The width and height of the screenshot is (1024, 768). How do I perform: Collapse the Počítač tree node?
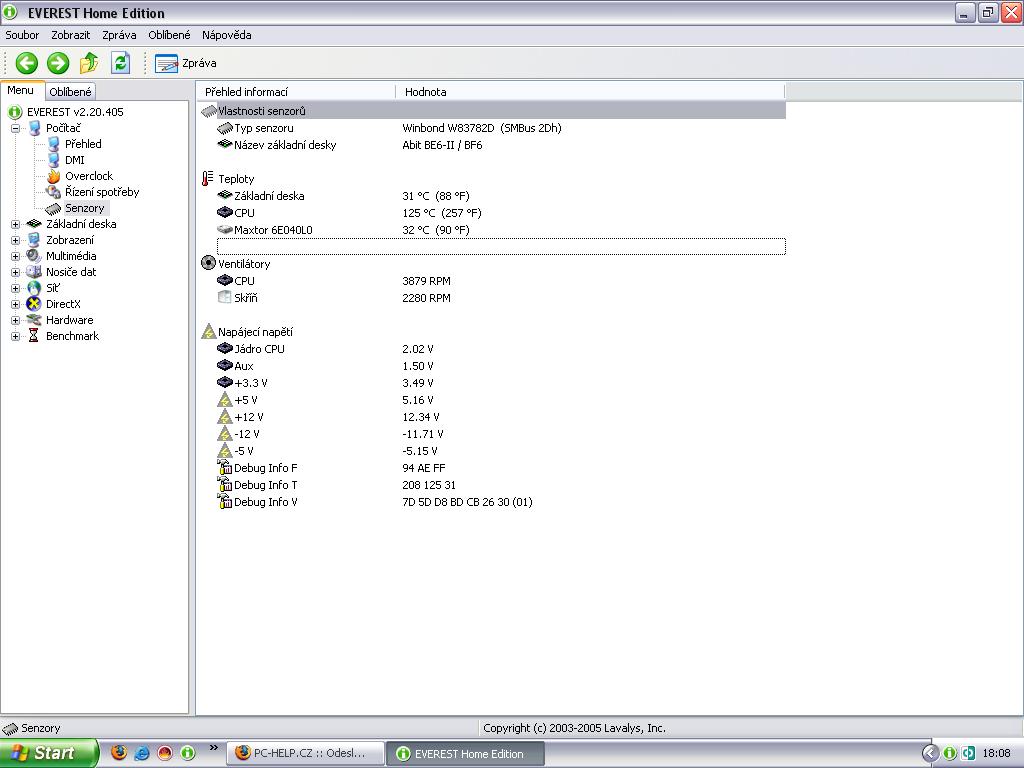coord(16,128)
